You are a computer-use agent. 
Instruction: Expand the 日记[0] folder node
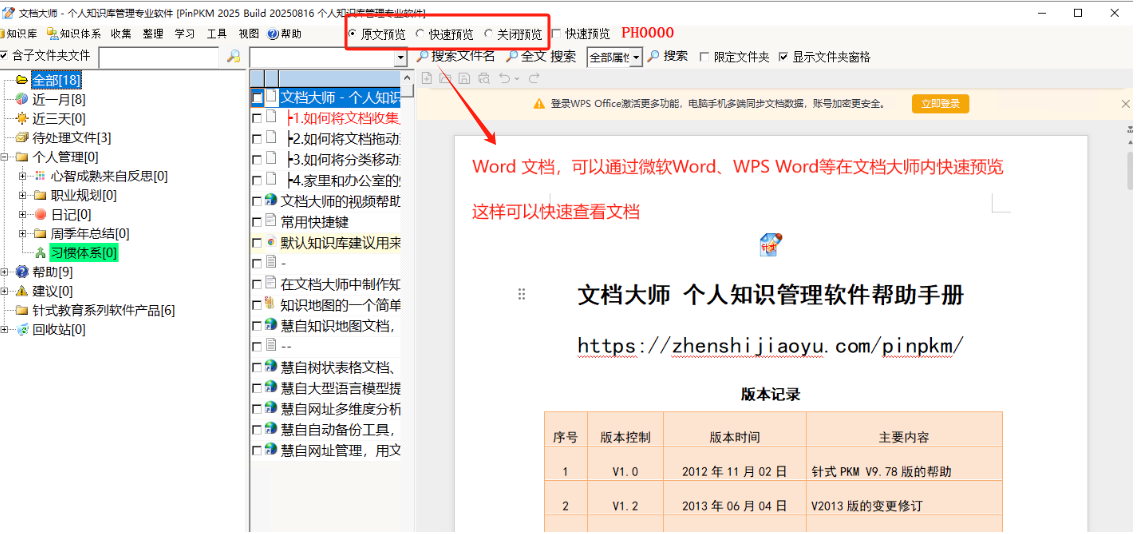(24, 214)
